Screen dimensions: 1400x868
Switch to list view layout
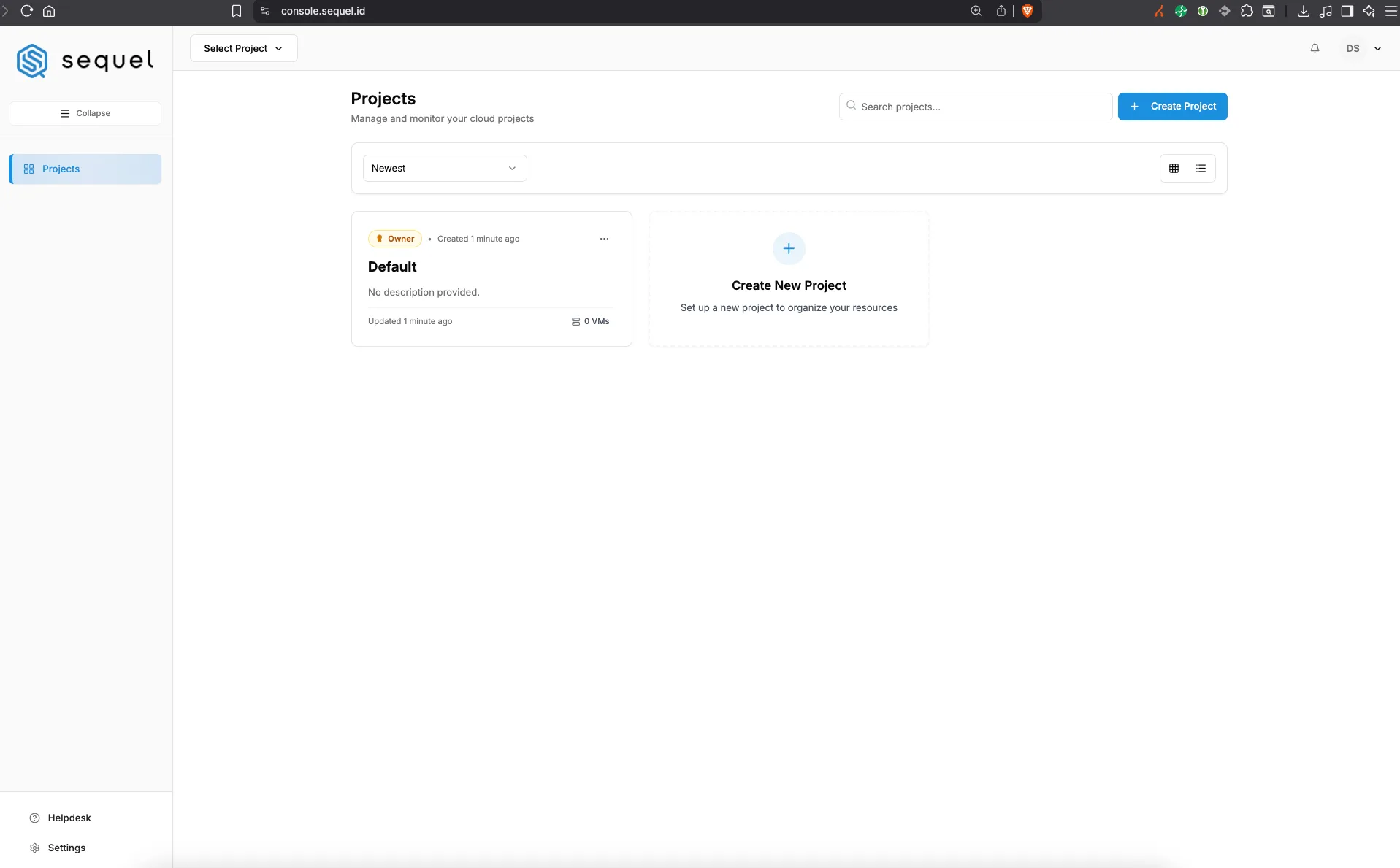pos(1201,169)
